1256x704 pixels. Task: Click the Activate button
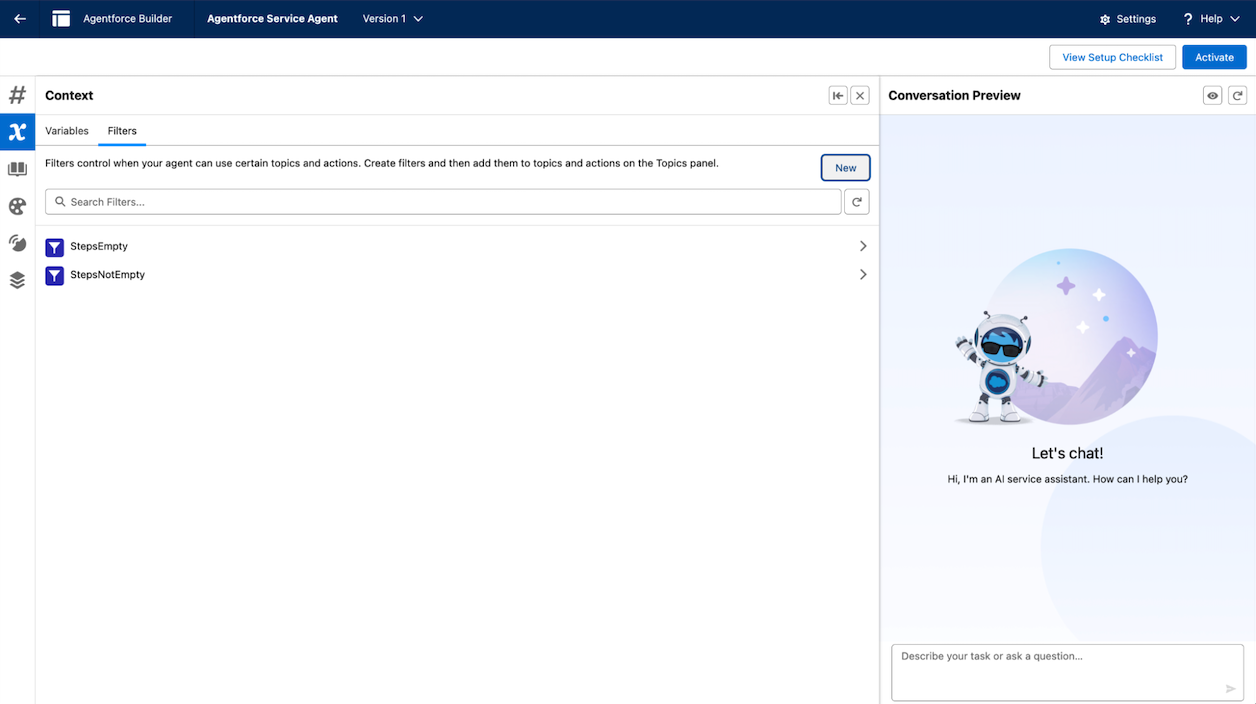tap(1213, 57)
